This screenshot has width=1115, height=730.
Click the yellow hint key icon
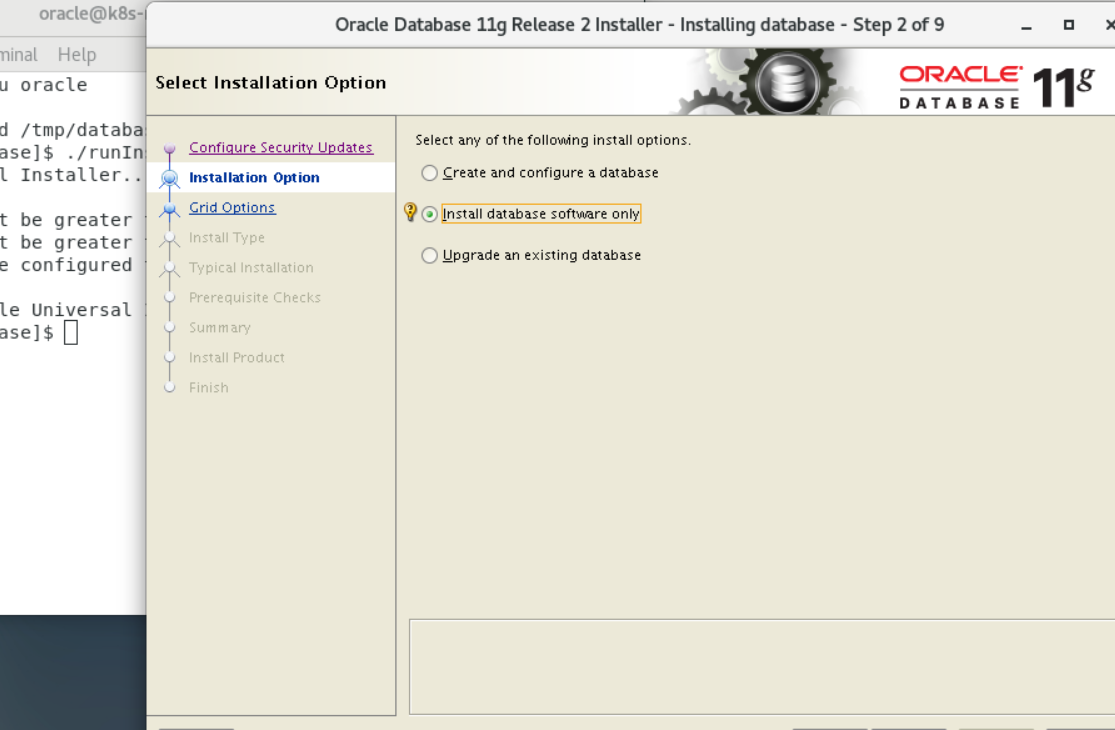click(x=410, y=211)
